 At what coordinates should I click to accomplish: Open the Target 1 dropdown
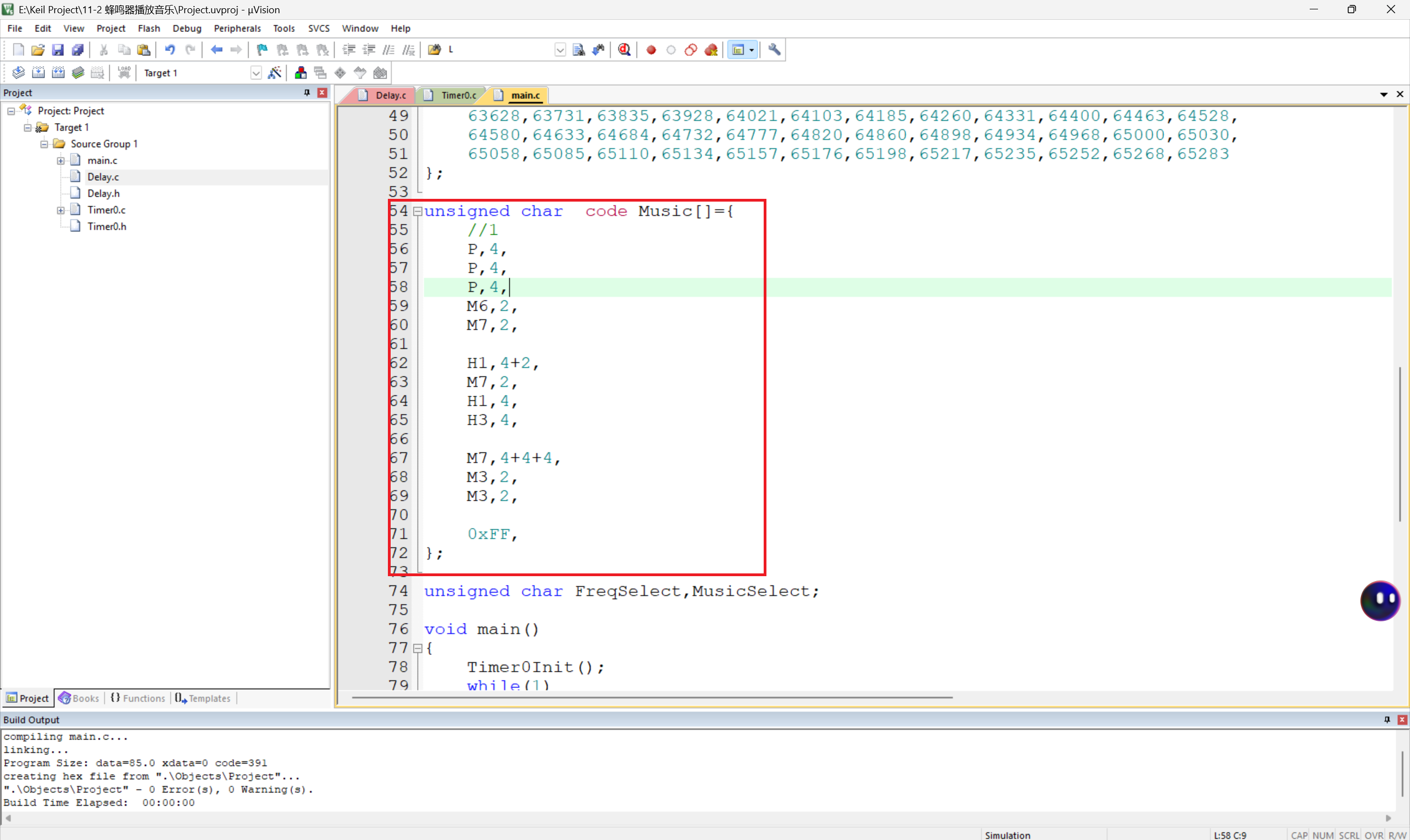[256, 73]
